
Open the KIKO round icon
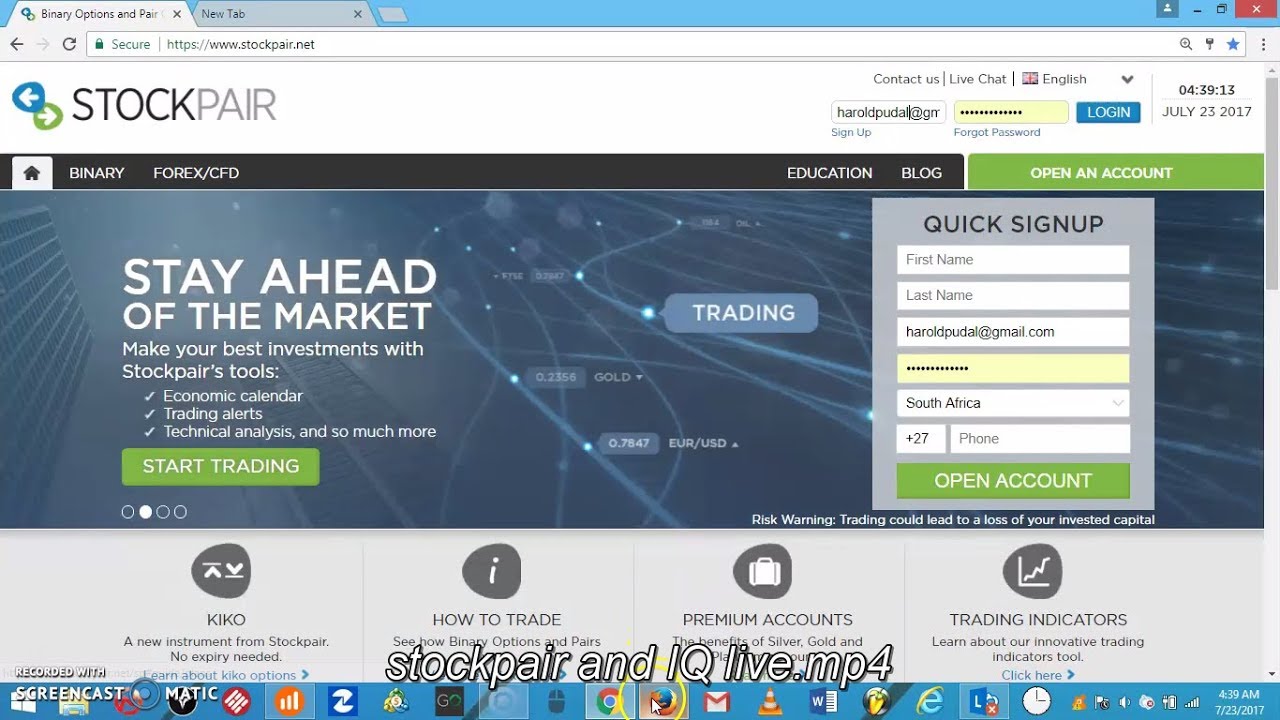[221, 571]
